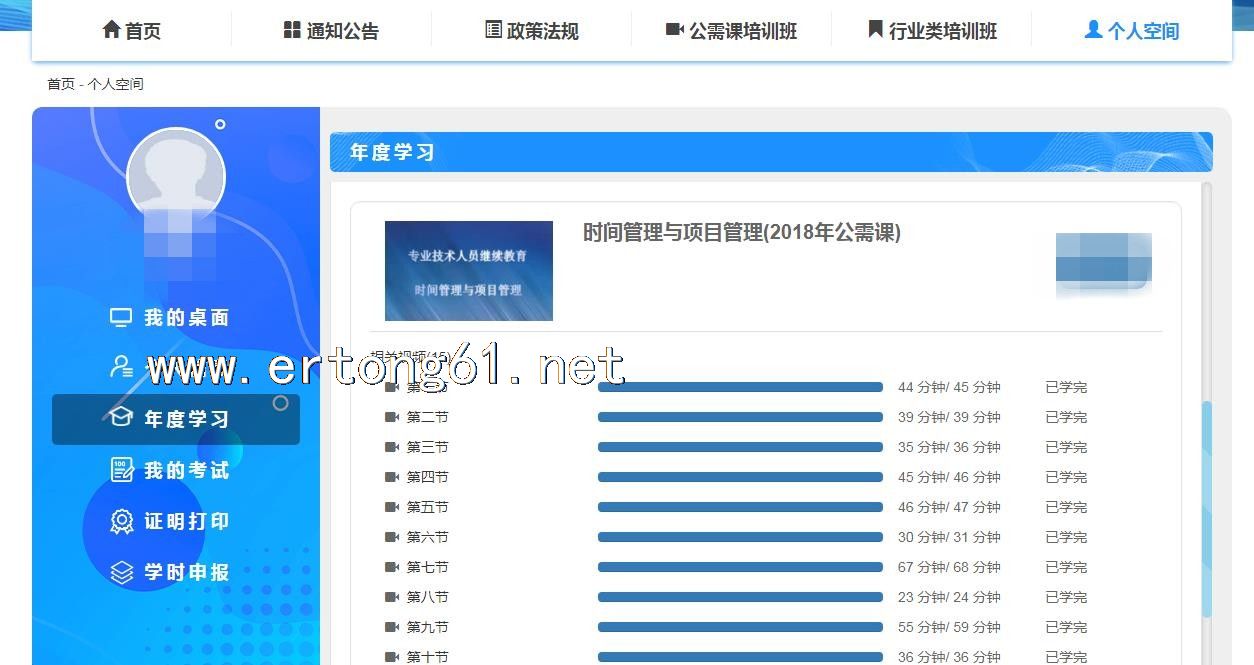Click the course list vertical scrollbar
The height and width of the screenshot is (665, 1254).
coord(1206,510)
